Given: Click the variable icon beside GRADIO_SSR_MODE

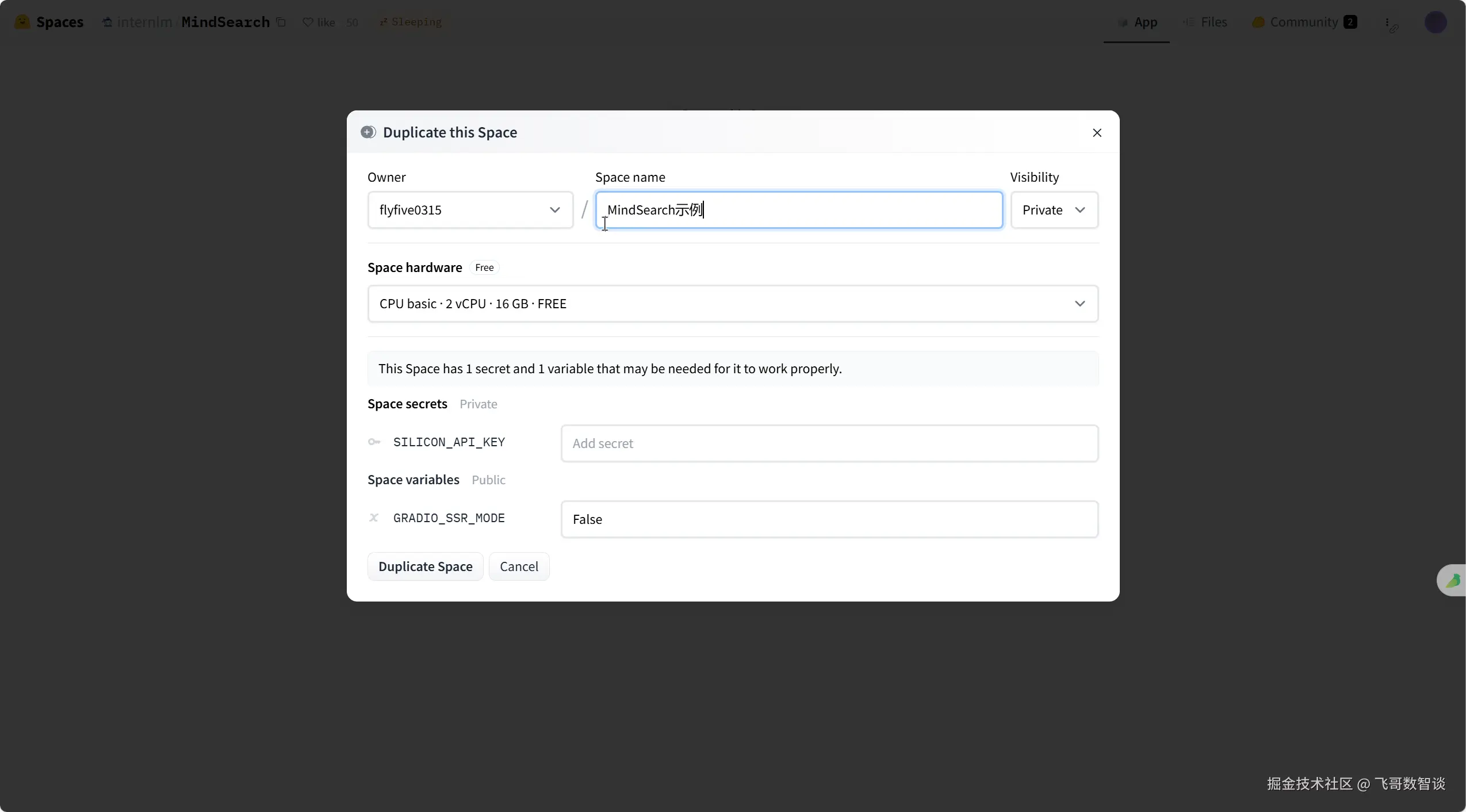Looking at the screenshot, I should pyautogui.click(x=374, y=518).
